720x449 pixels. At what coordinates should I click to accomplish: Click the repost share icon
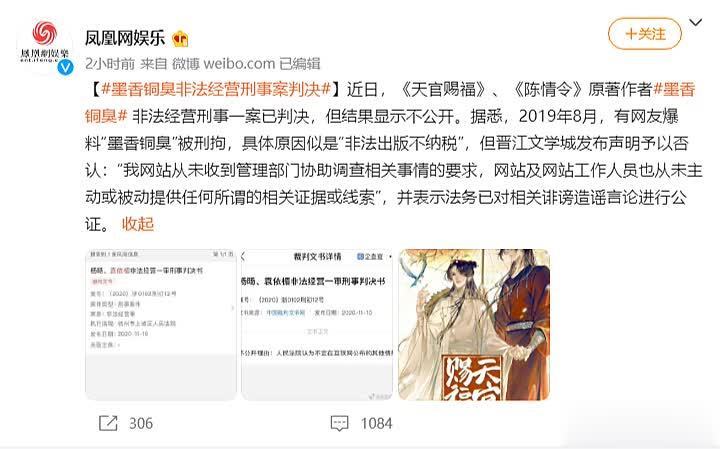(108, 423)
